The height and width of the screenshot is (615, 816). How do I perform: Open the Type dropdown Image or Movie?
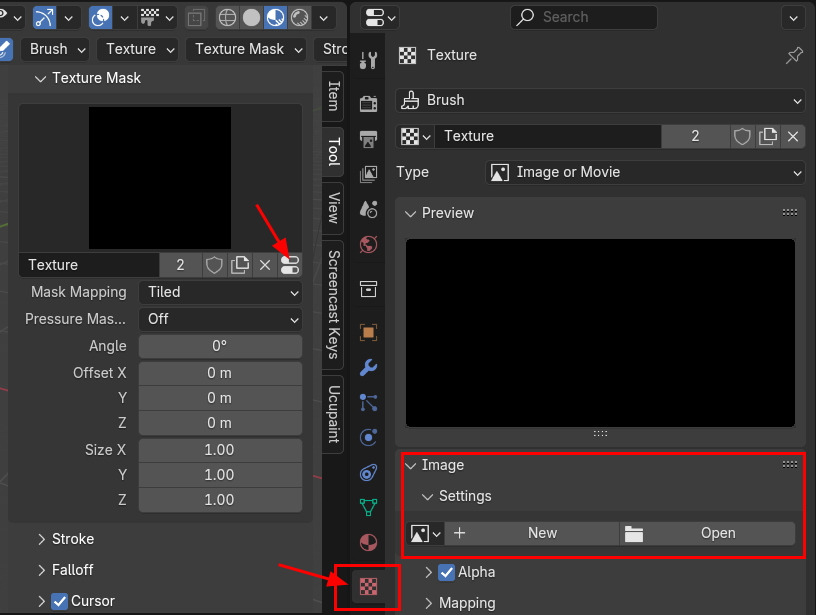pyautogui.click(x=645, y=172)
